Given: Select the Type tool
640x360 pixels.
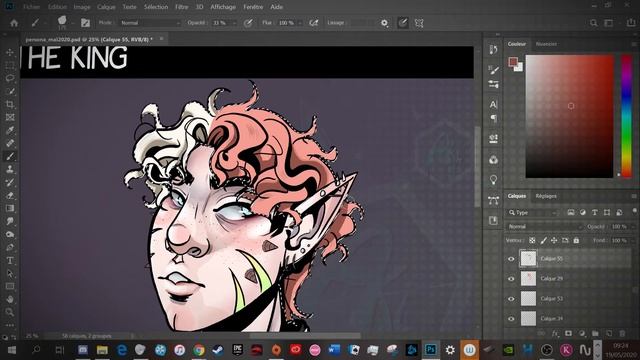Looking at the screenshot, I should click(10, 260).
